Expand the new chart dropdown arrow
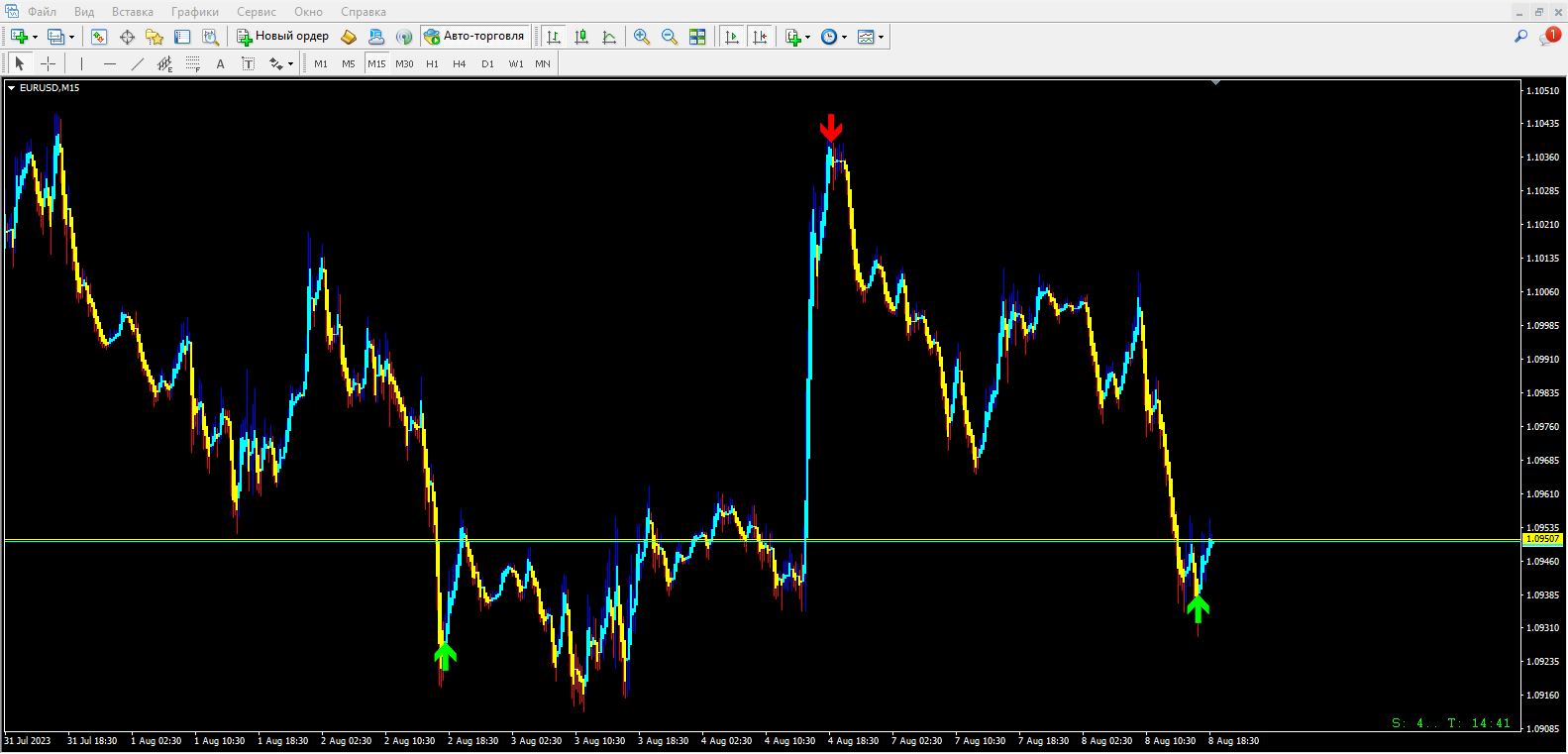The height and width of the screenshot is (754, 1568). pos(36,37)
